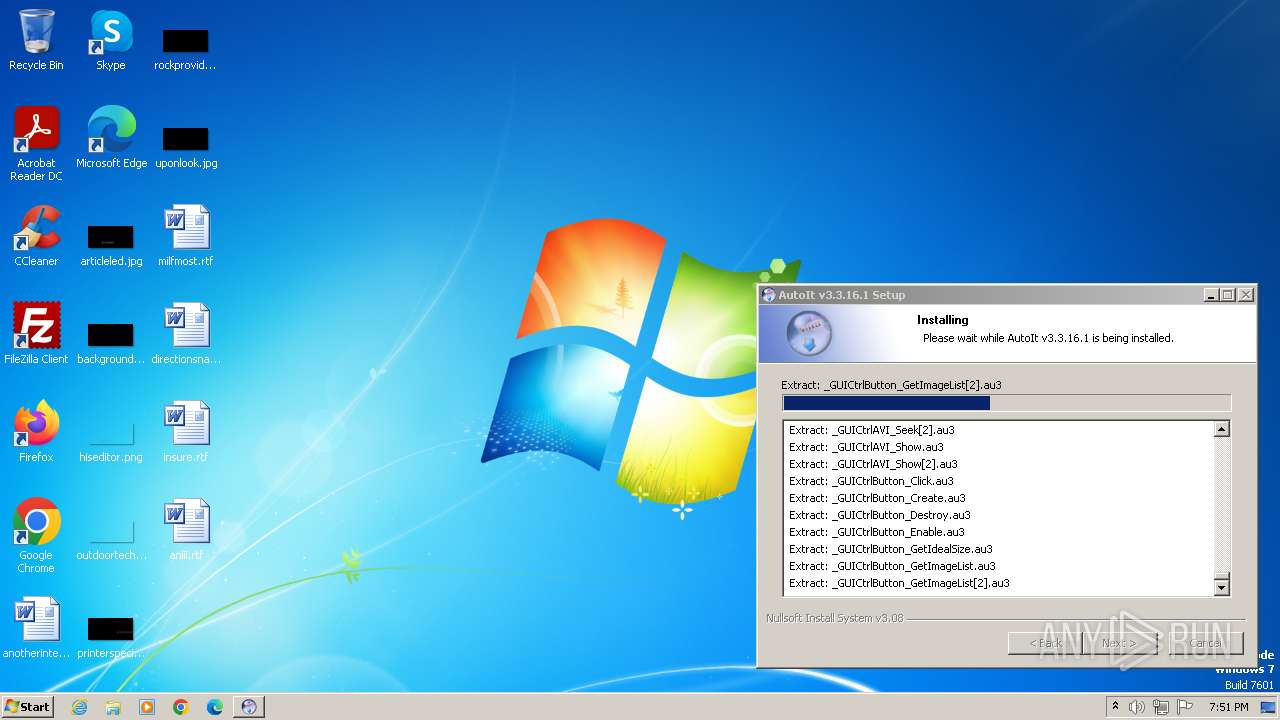Click the Back button in setup
Viewport: 1280px width, 720px height.
coord(1045,643)
